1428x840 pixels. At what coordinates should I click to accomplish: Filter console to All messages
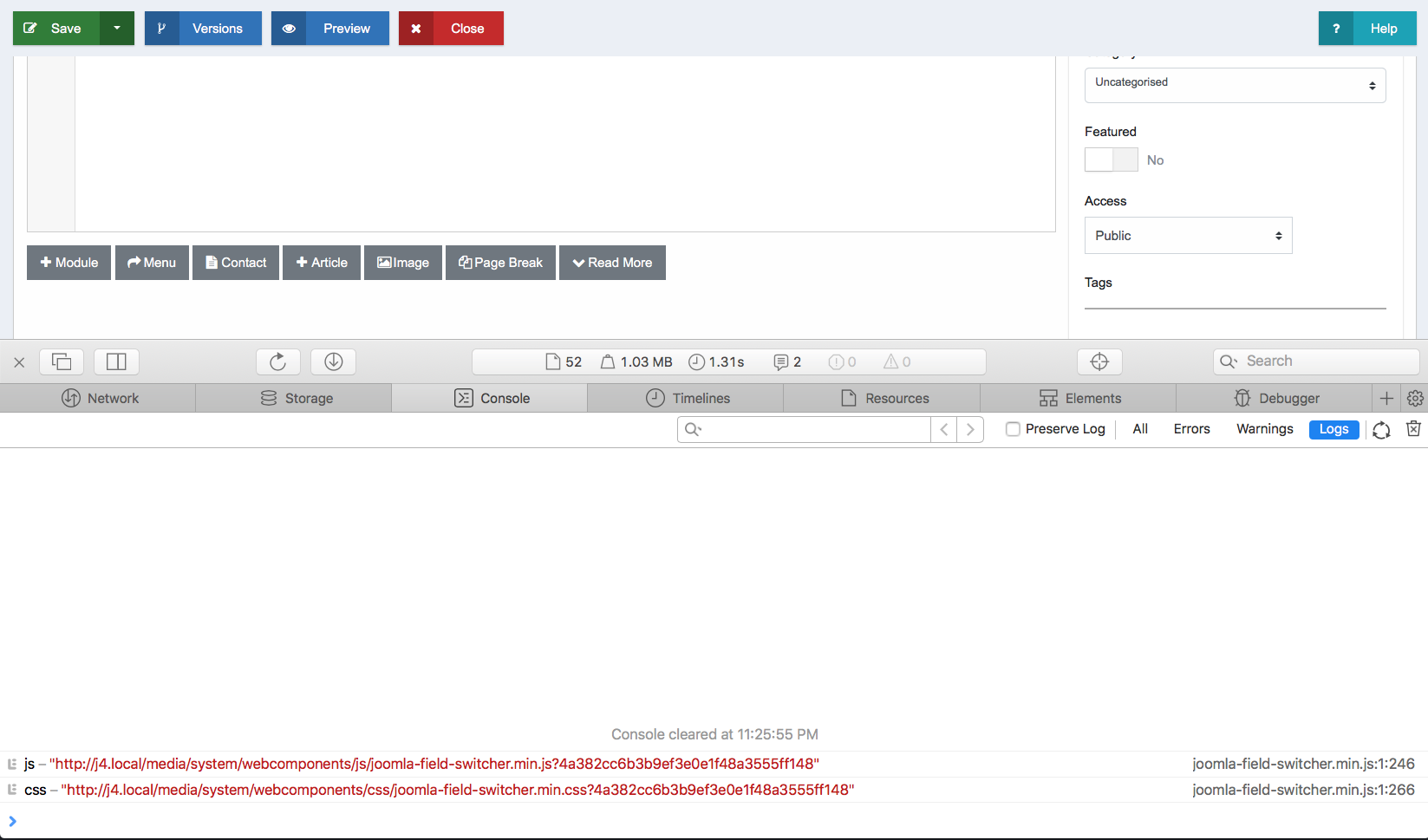[1140, 429]
